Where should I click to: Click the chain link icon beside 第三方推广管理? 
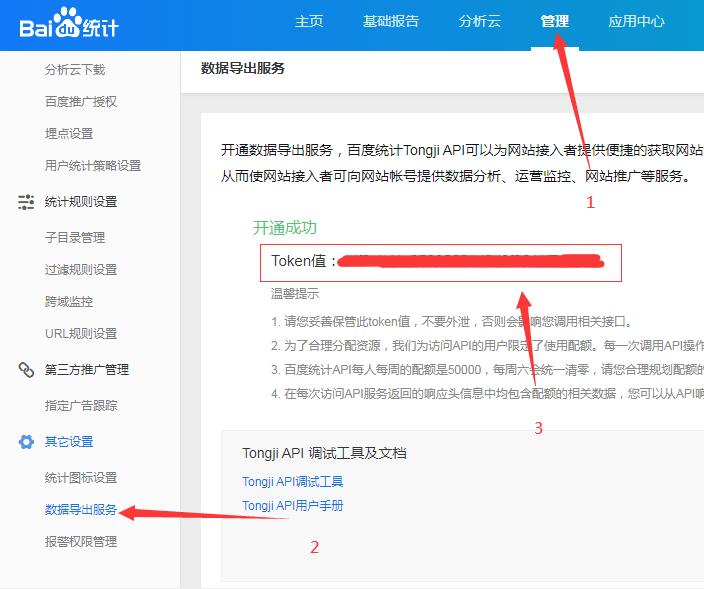point(26,370)
